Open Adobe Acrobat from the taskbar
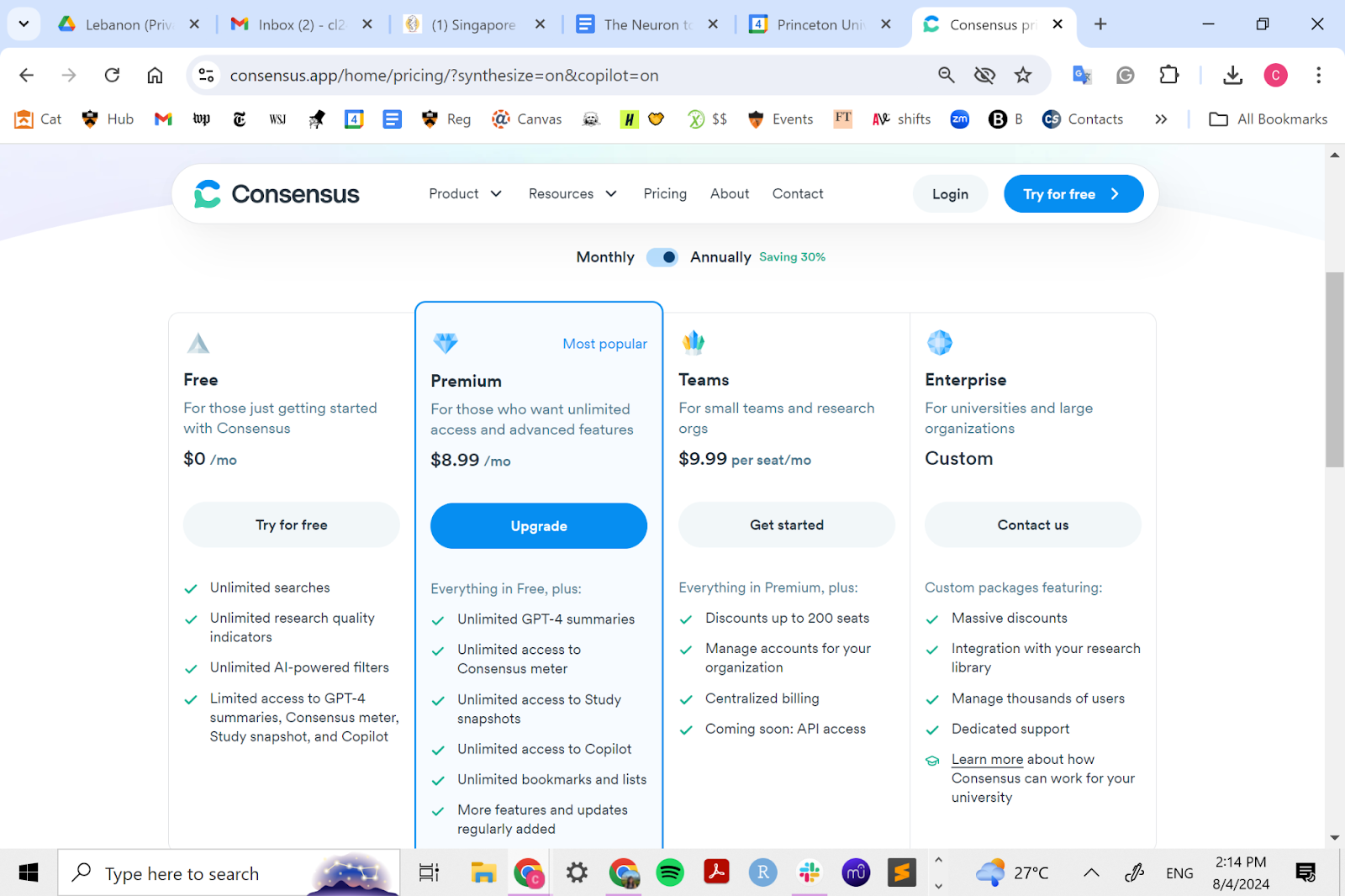This screenshot has width=1345, height=896. tap(716, 872)
